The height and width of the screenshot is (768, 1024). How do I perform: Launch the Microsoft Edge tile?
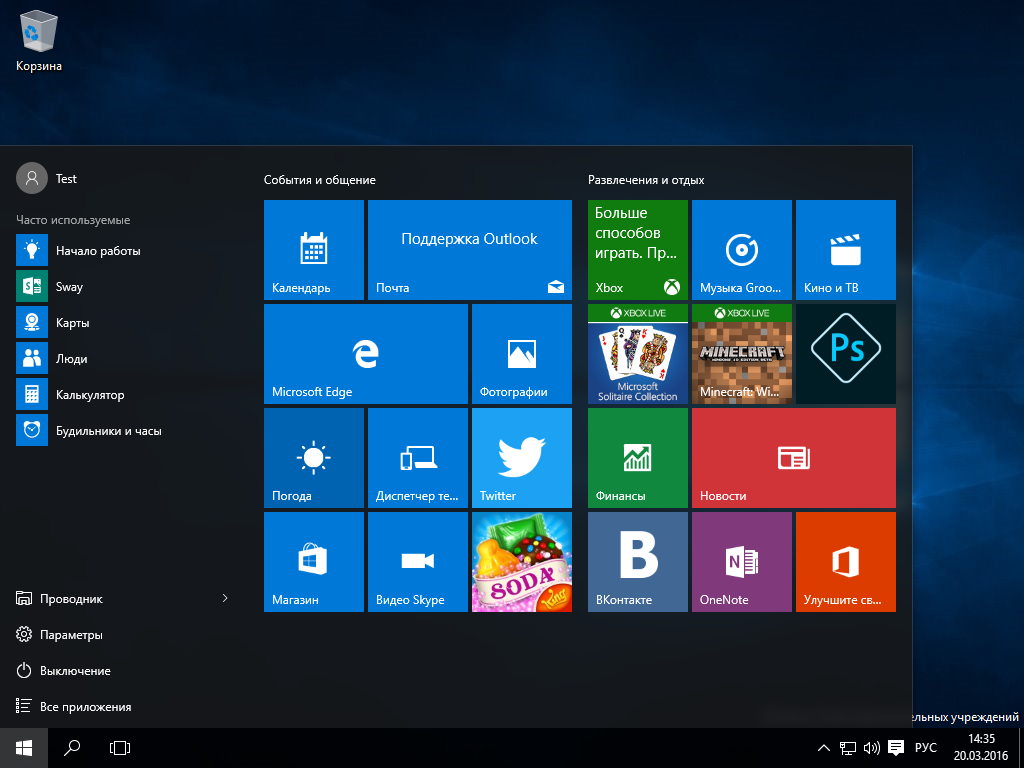366,354
